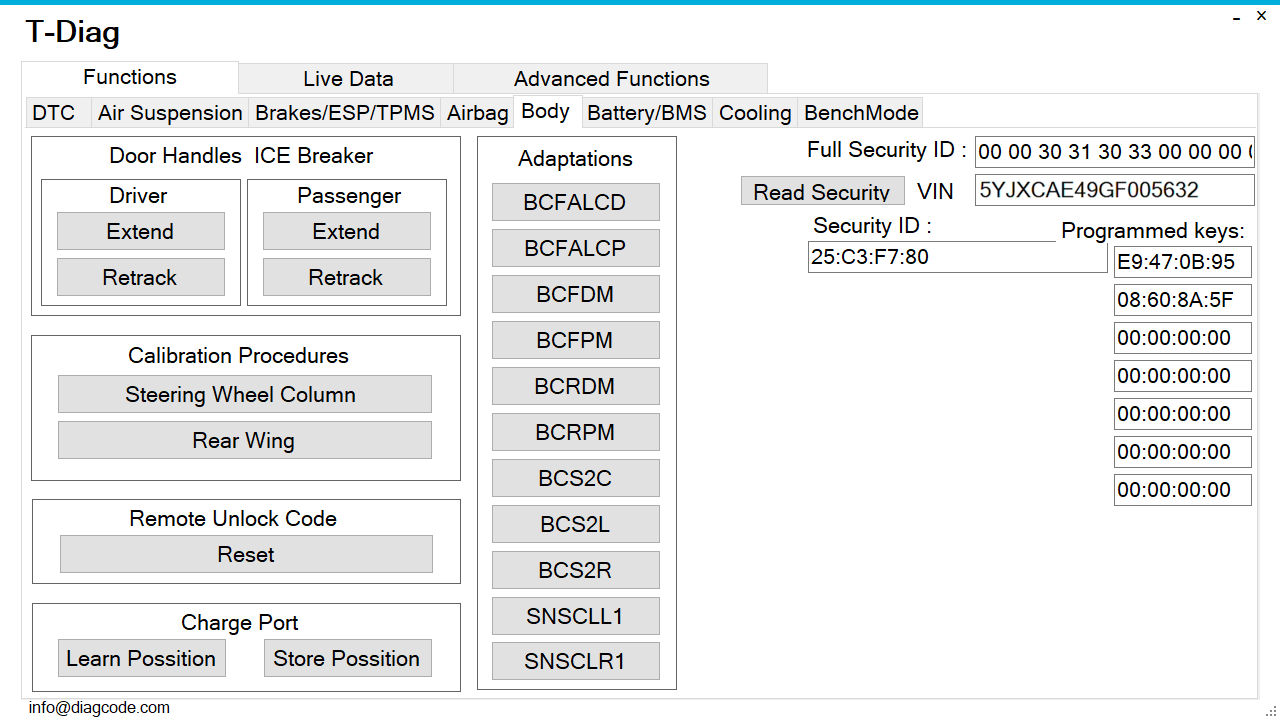Viewport: 1280px width, 720px height.
Task: Start Steering Wheel Column calibration
Action: (x=245, y=394)
